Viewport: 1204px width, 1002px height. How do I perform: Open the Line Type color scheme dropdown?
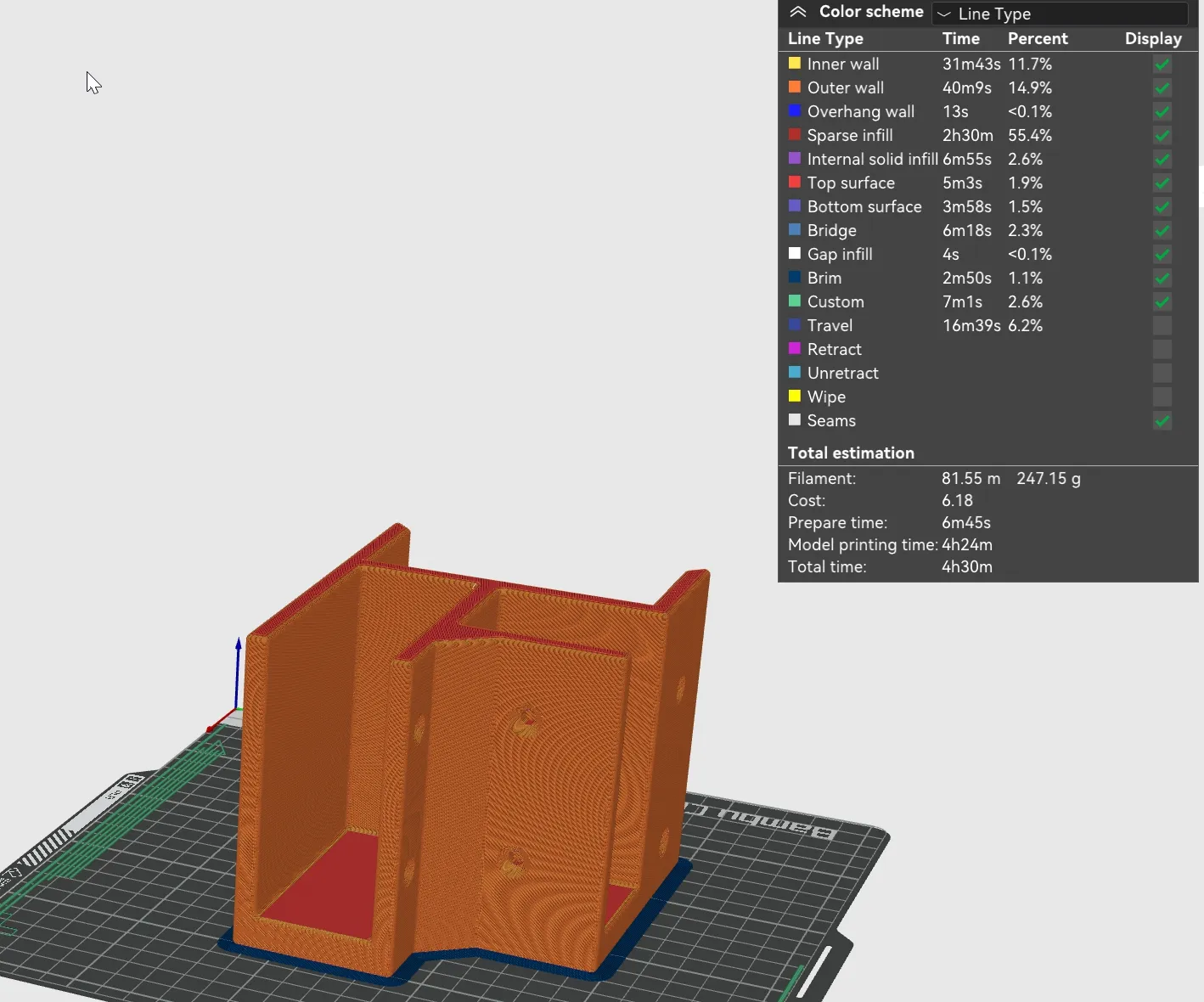tap(1059, 14)
